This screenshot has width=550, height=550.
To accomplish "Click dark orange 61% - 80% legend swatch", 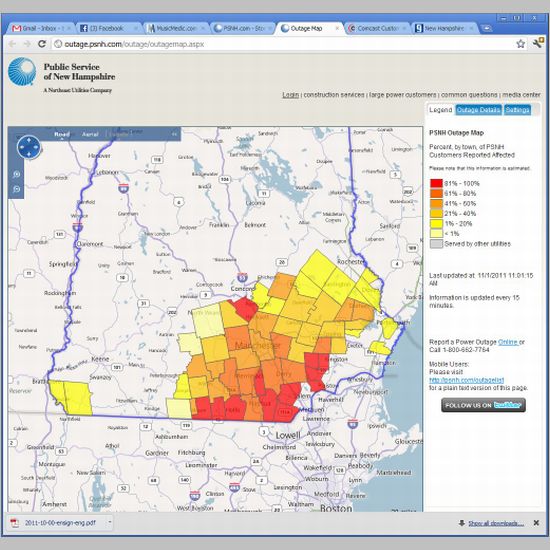I will click(436, 193).
